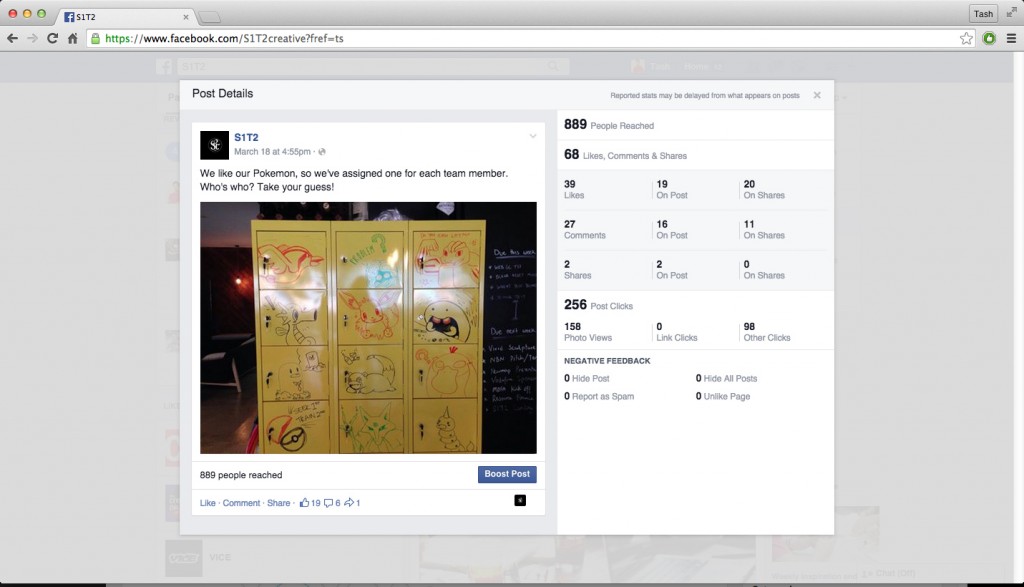1024x587 pixels.
Task: Open the Pokemon lockers photo
Action: tap(368, 328)
